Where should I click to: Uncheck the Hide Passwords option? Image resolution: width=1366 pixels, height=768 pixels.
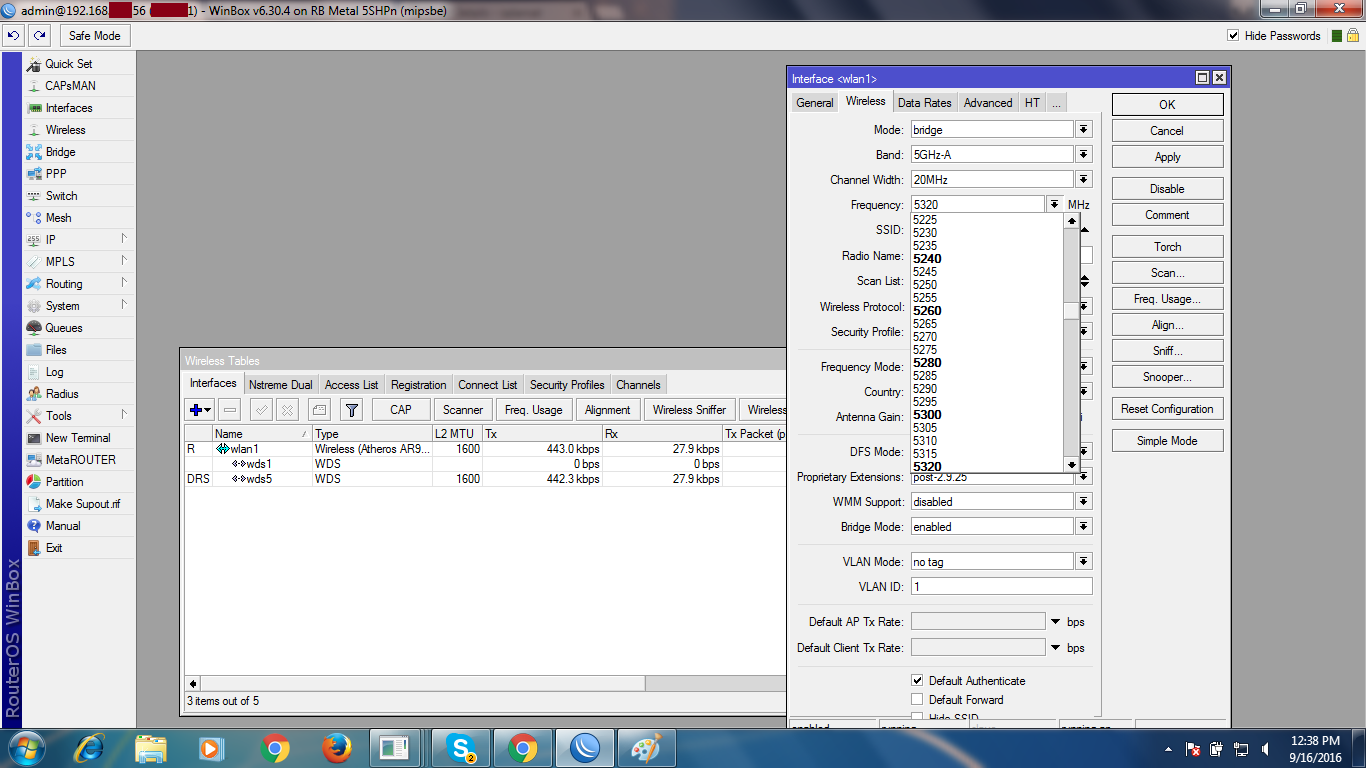point(1234,35)
